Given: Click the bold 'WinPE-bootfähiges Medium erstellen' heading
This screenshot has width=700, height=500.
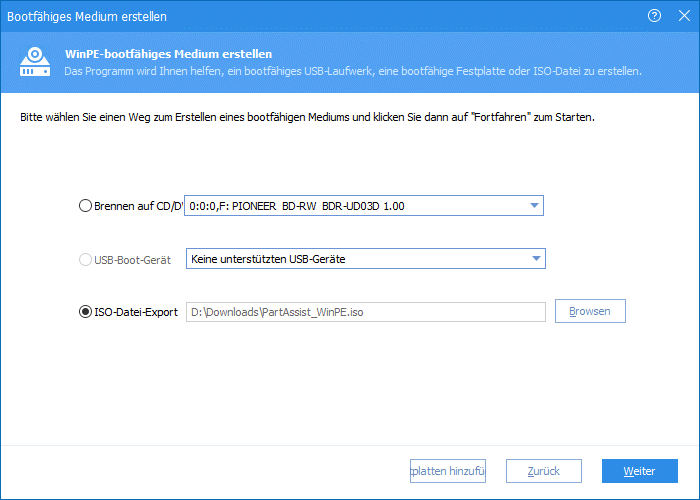Looking at the screenshot, I should (169, 54).
